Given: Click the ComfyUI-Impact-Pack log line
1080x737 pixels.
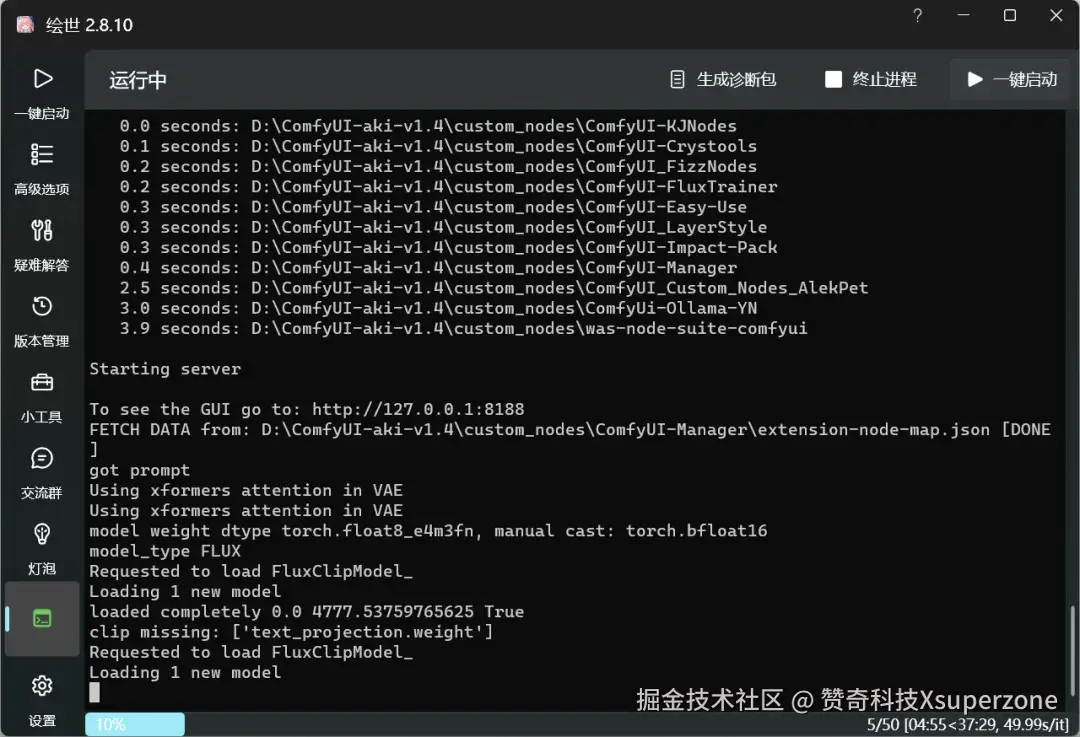Looking at the screenshot, I should click(x=448, y=247).
